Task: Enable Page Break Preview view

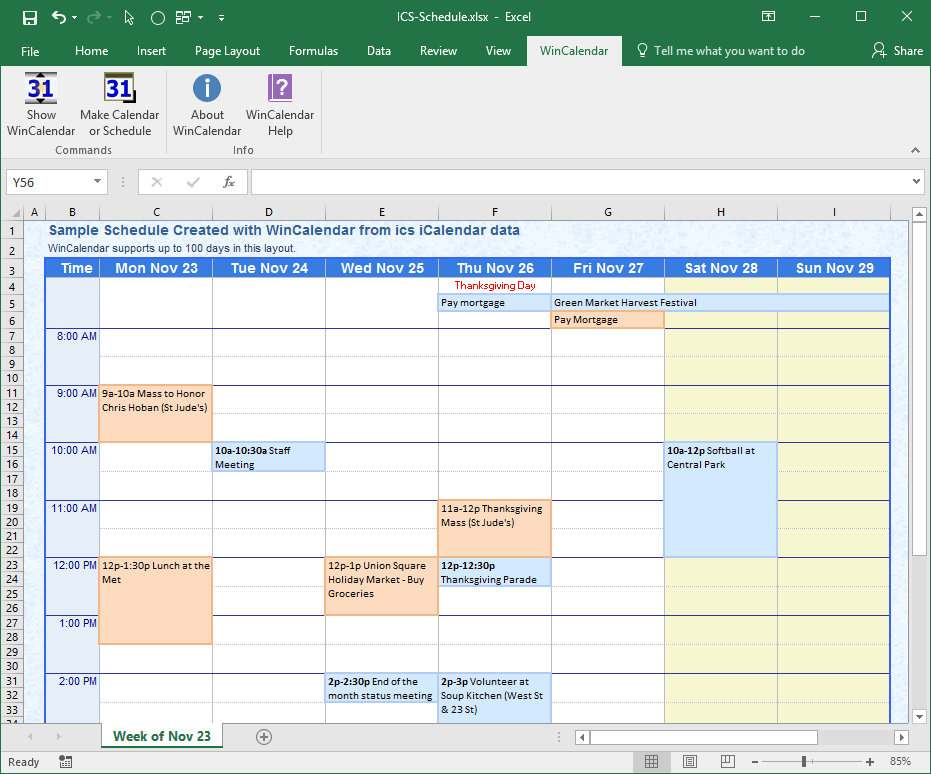Action: click(726, 762)
